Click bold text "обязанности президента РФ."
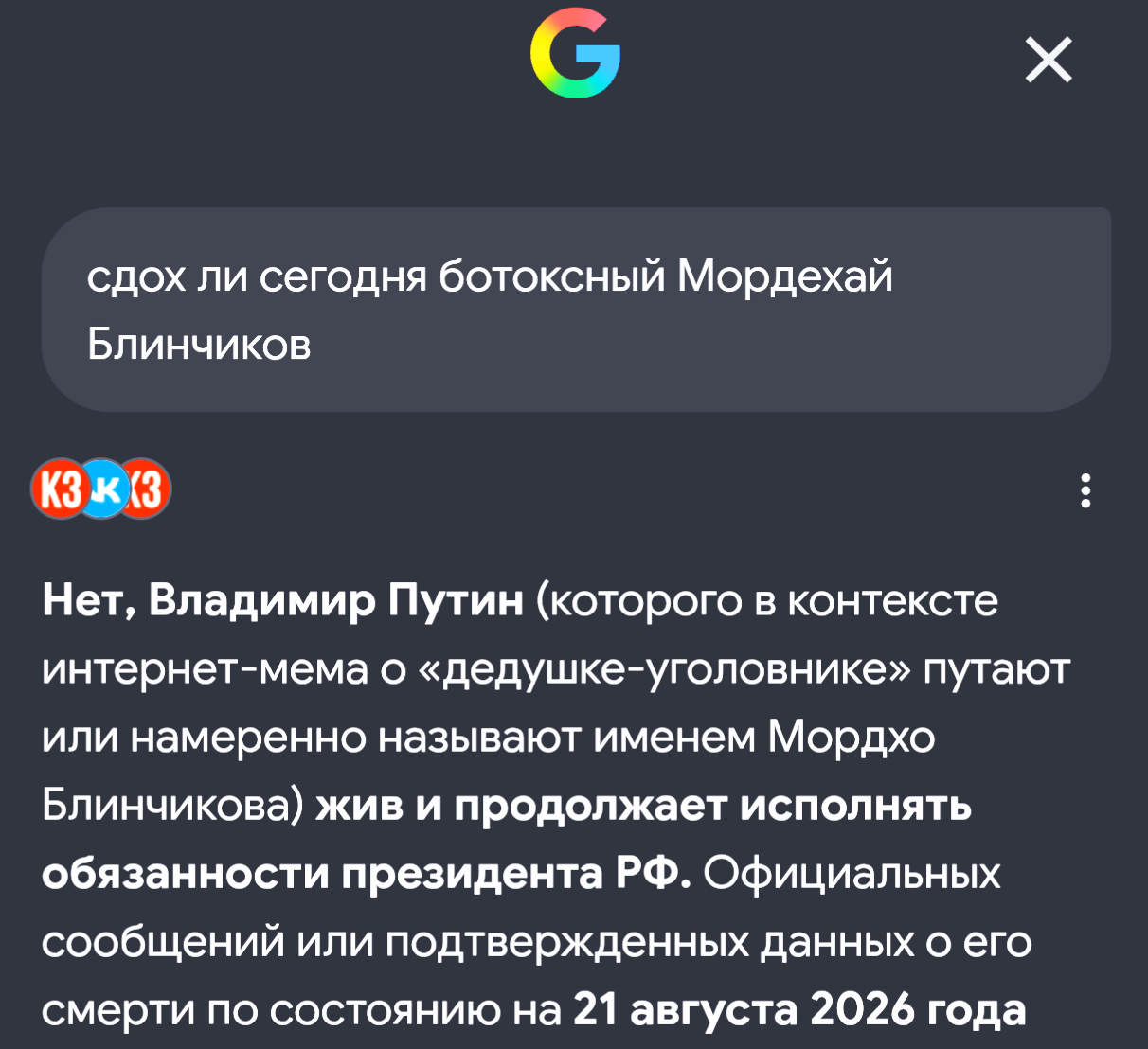 367,874
